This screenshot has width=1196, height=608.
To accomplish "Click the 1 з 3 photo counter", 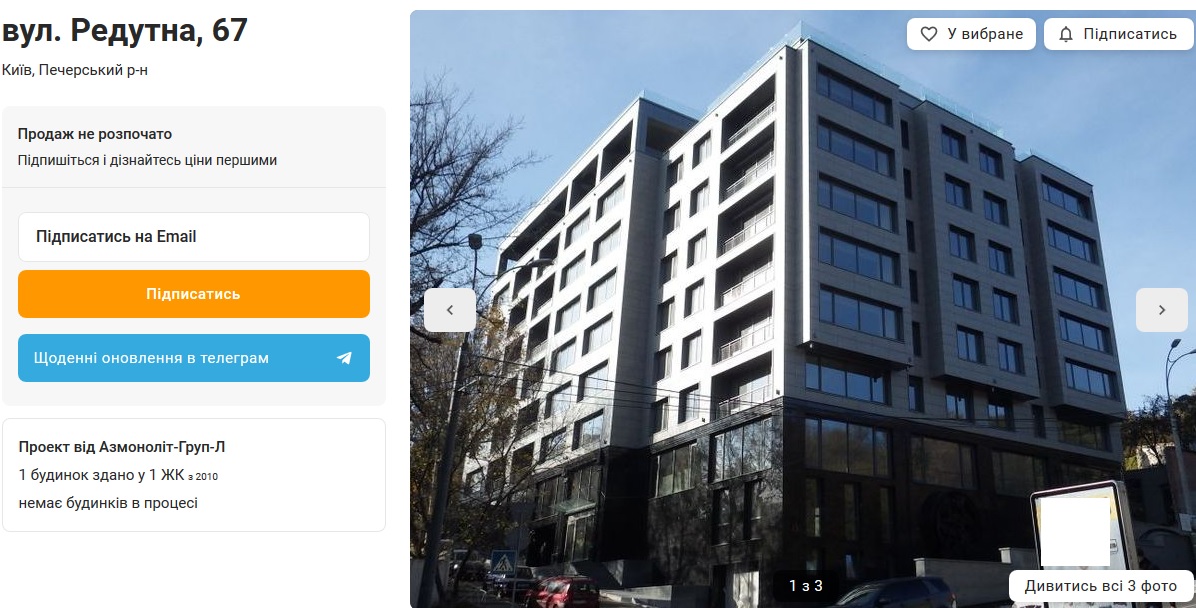I will (805, 586).
